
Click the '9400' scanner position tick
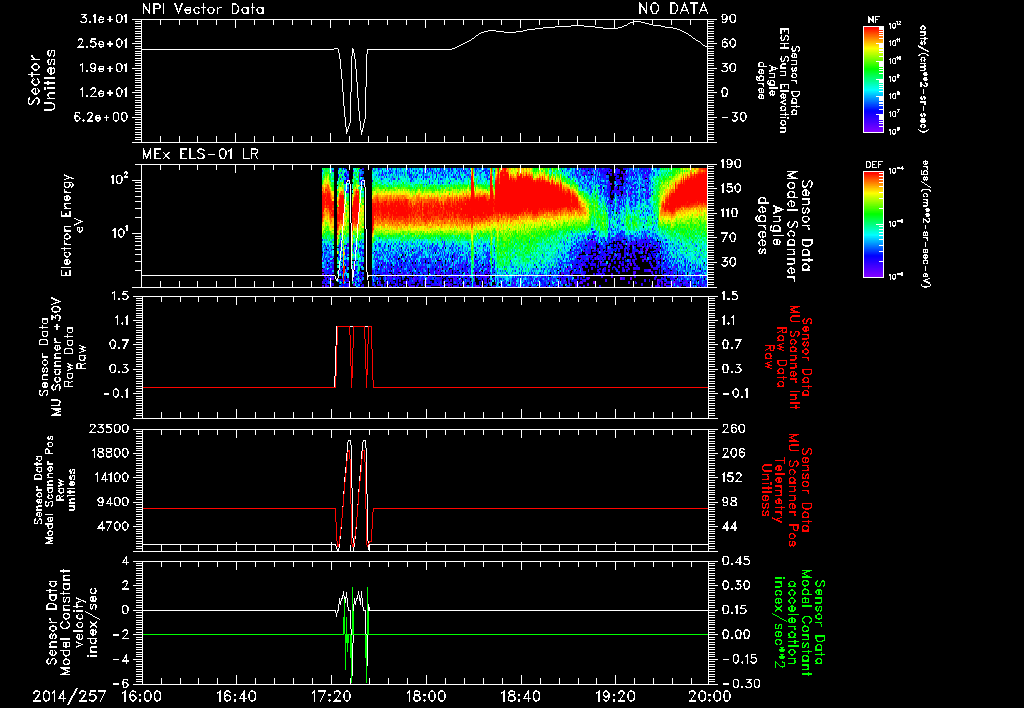point(112,502)
